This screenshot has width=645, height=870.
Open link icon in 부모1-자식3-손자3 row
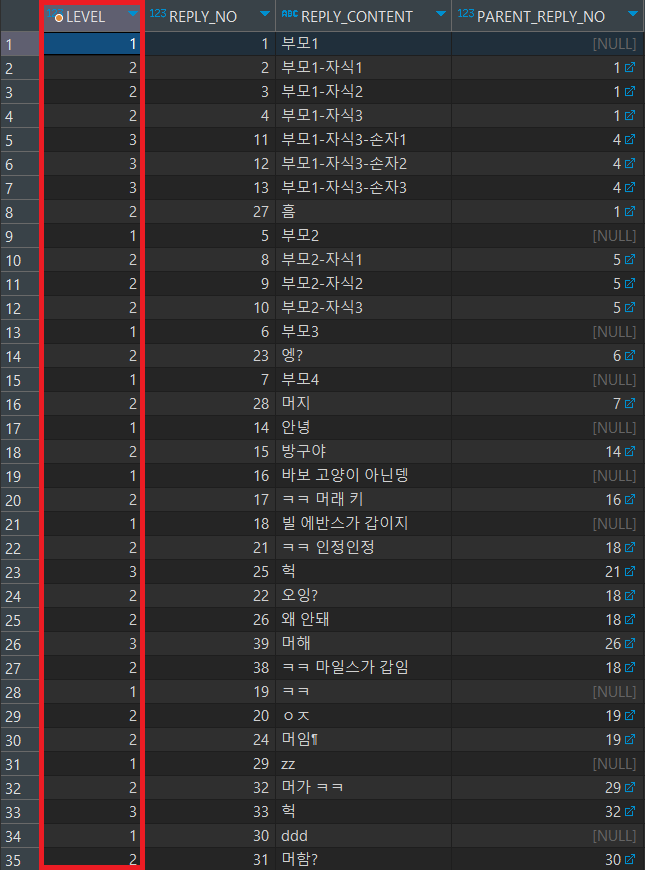pyautogui.click(x=629, y=187)
